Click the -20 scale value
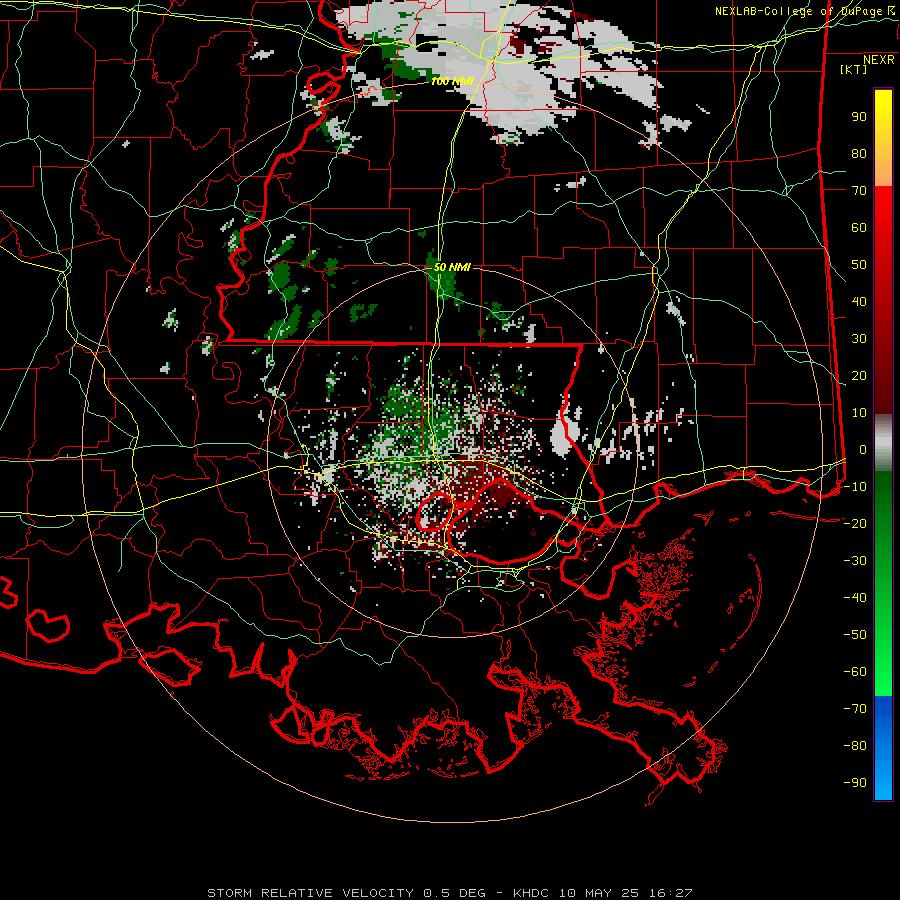The height and width of the screenshot is (900, 900). click(855, 524)
